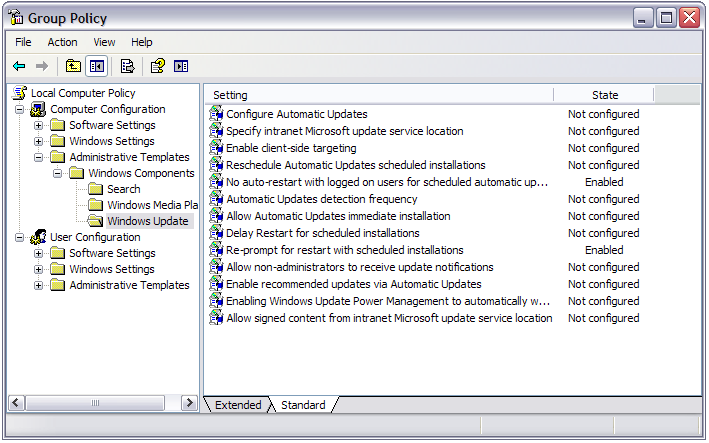709x443 pixels.
Task: Click the Computer Configuration computer icon
Action: tap(38, 109)
